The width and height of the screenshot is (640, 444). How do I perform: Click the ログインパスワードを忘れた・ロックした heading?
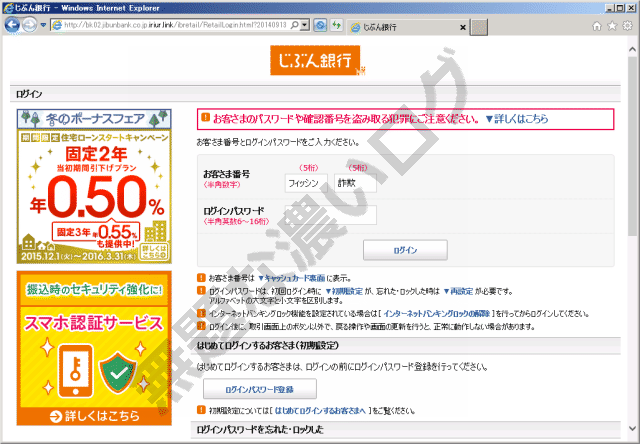coord(260,429)
